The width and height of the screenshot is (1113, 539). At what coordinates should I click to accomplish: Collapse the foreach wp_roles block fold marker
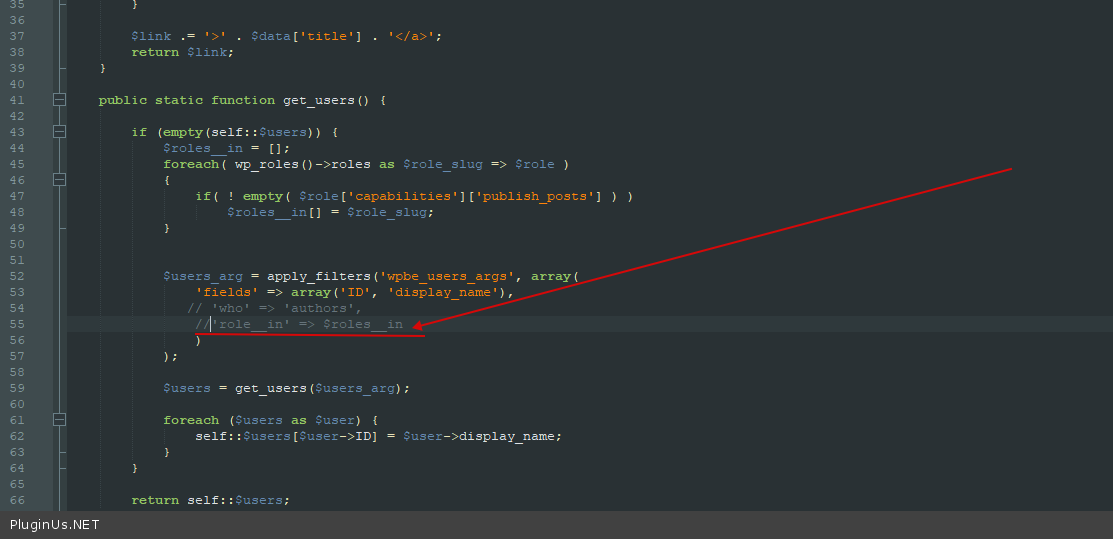(x=59, y=180)
